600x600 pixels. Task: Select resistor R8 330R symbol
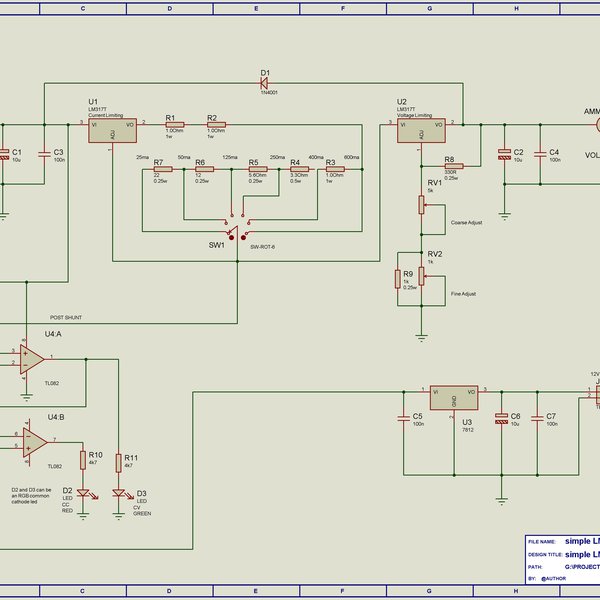(x=454, y=166)
